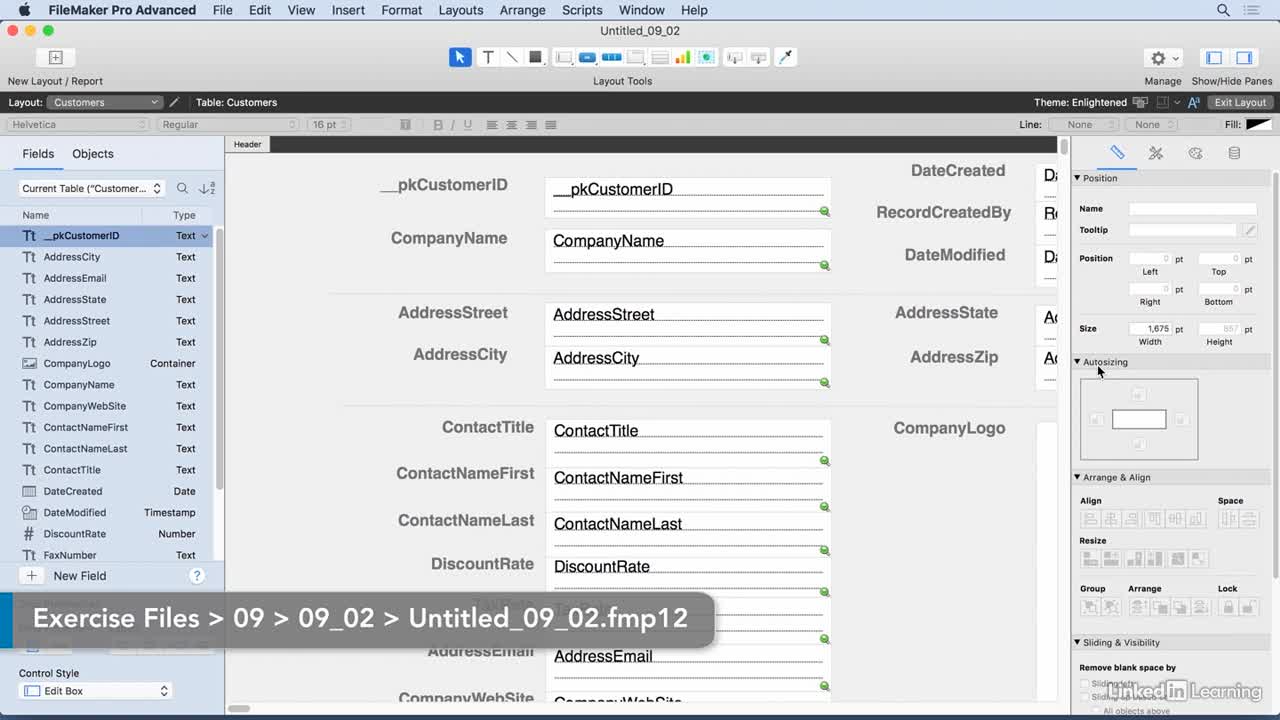Click the New Layout / Report button
The image size is (1280, 720).
pos(55,57)
